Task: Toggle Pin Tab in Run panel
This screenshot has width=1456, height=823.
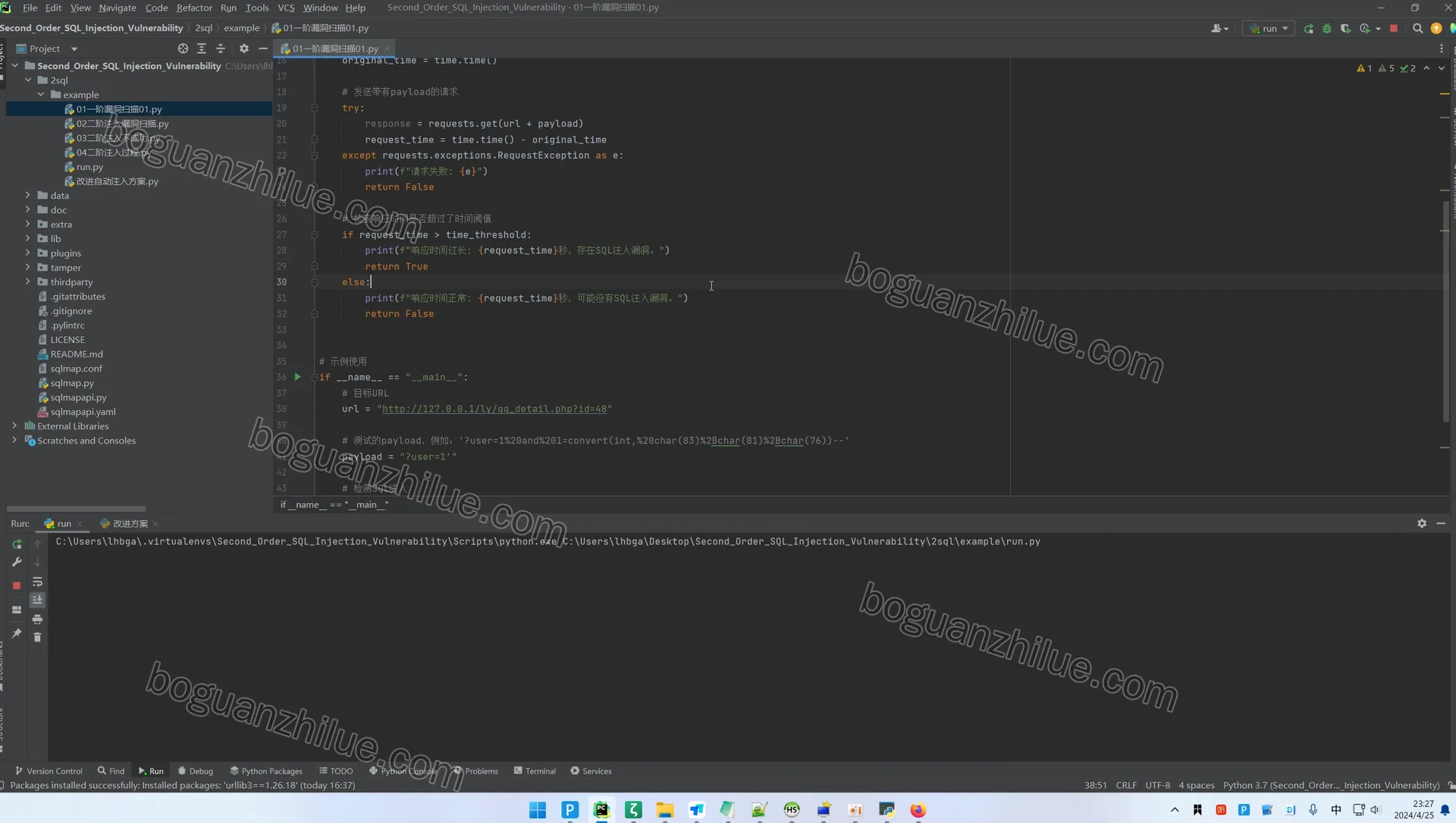Action: [17, 633]
